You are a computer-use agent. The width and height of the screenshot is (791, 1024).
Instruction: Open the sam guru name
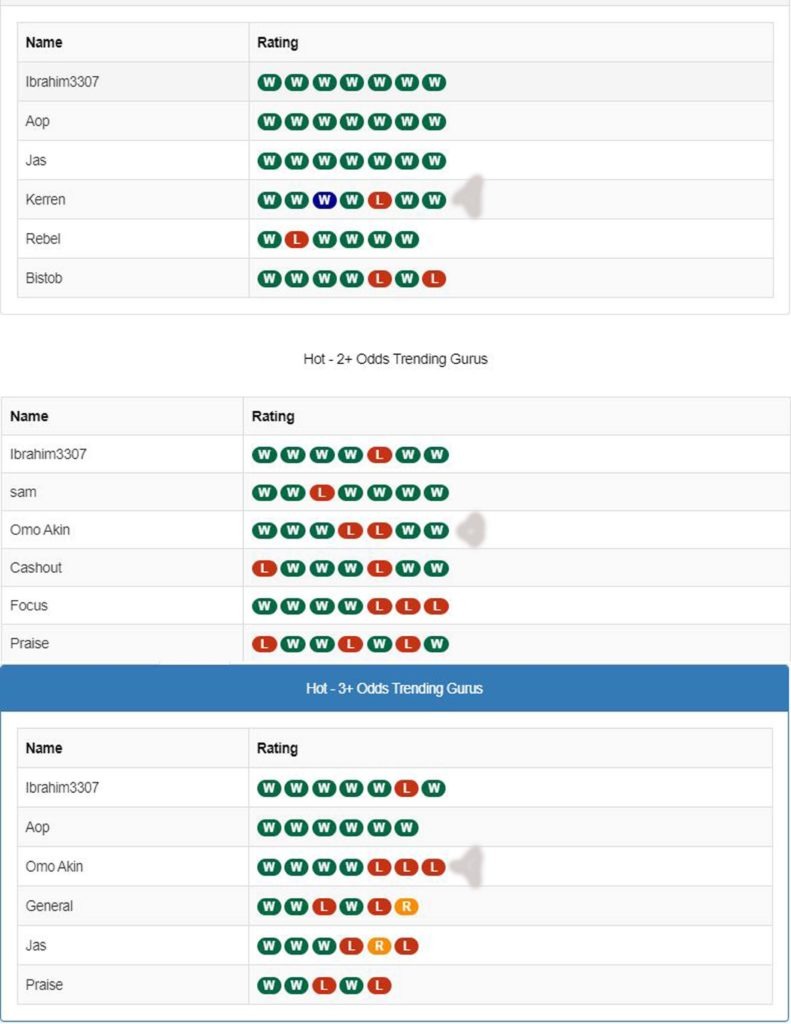[x=24, y=492]
